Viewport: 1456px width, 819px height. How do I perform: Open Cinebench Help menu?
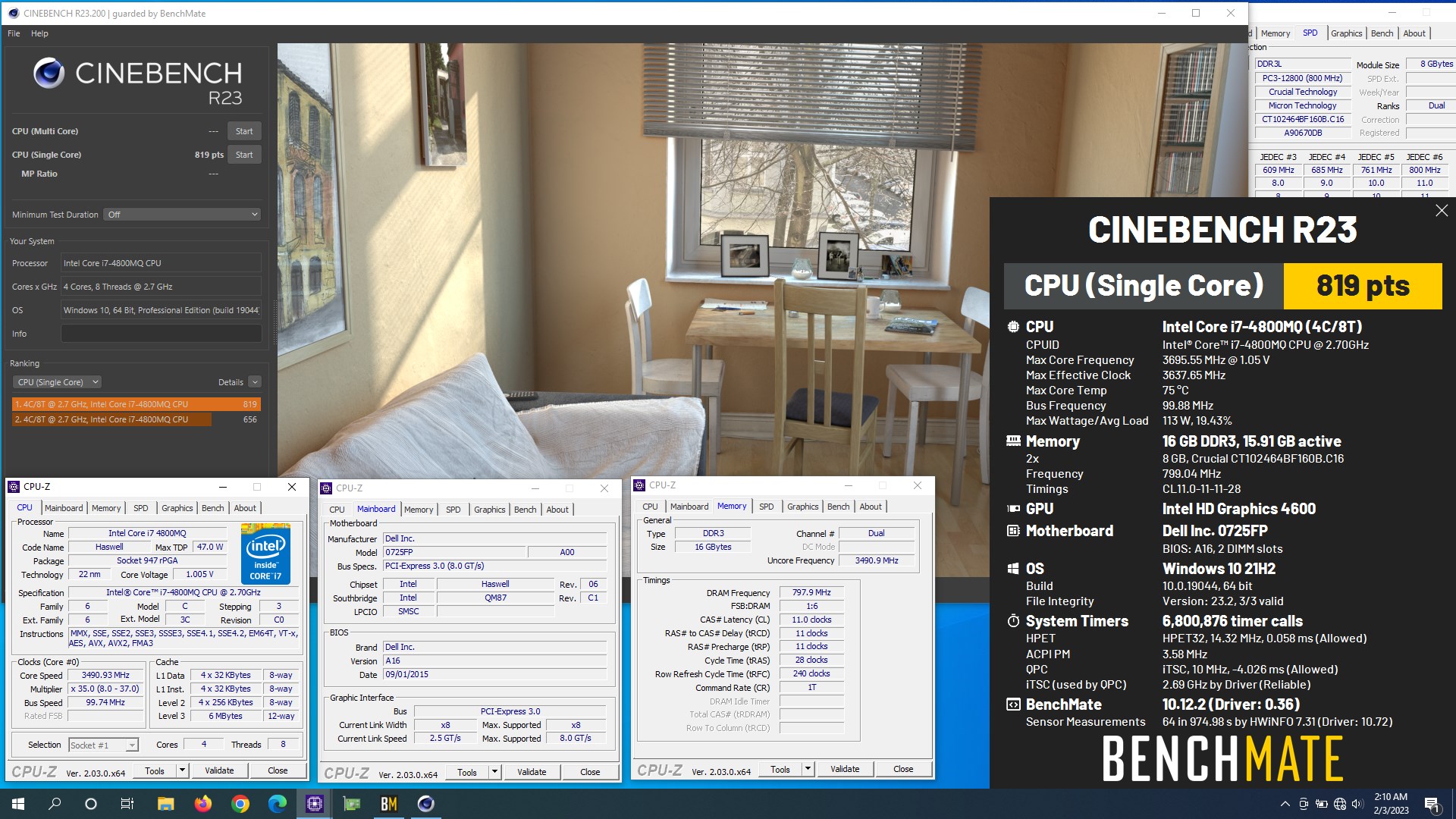click(x=39, y=33)
